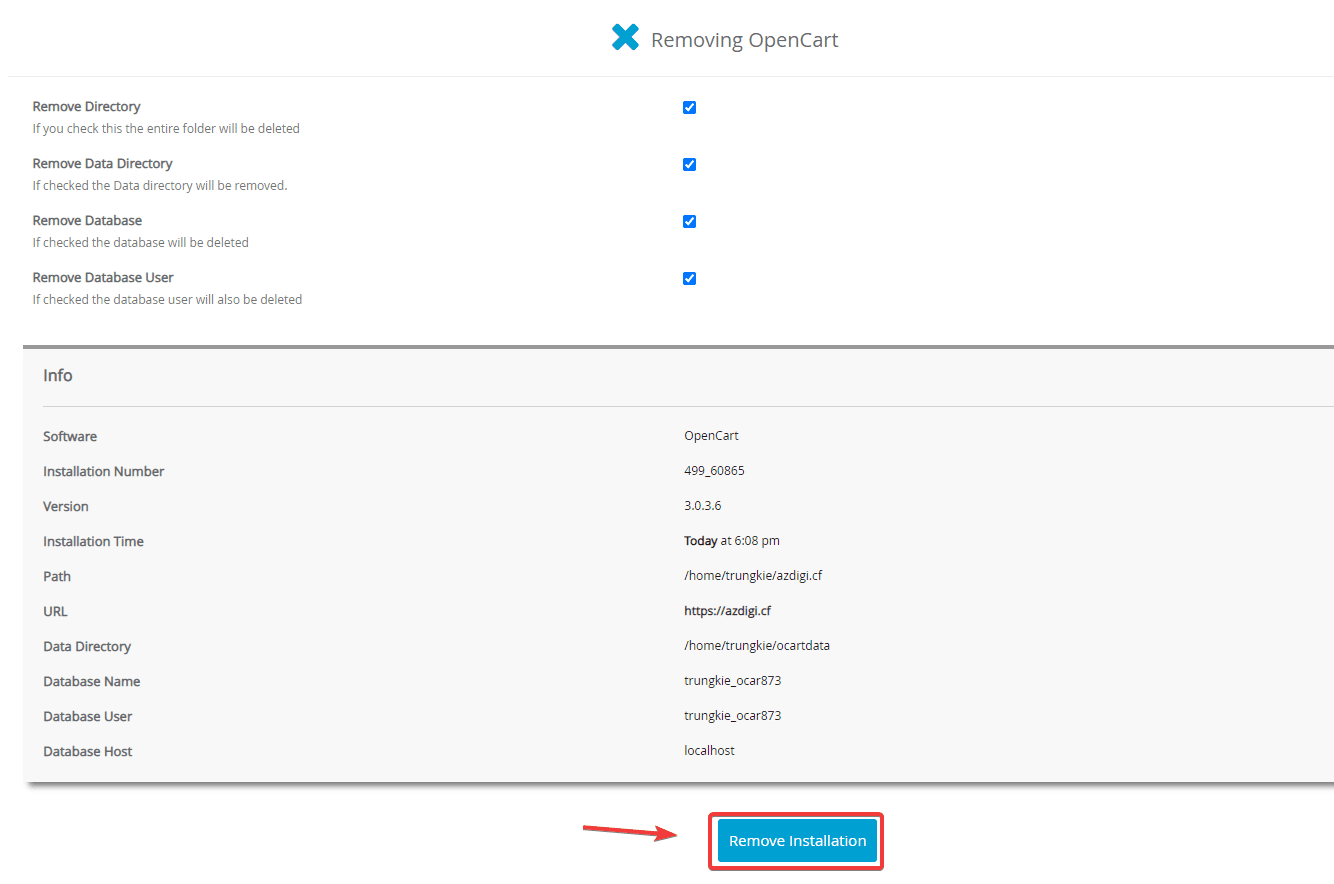The width and height of the screenshot is (1334, 884).
Task: Click the data directory /home/trungkie/ocartdata value
Action: (x=756, y=646)
